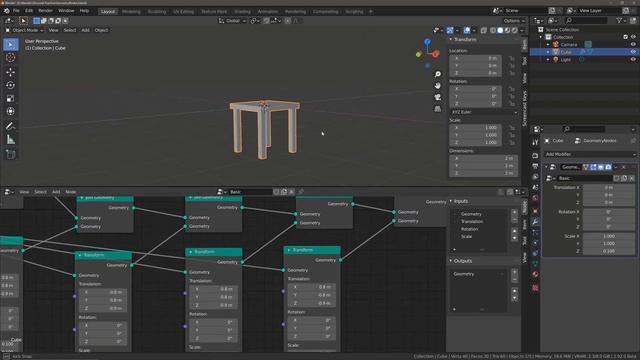The width and height of the screenshot is (640, 360).
Task: Add a new output with plus button
Action: coord(514,272)
